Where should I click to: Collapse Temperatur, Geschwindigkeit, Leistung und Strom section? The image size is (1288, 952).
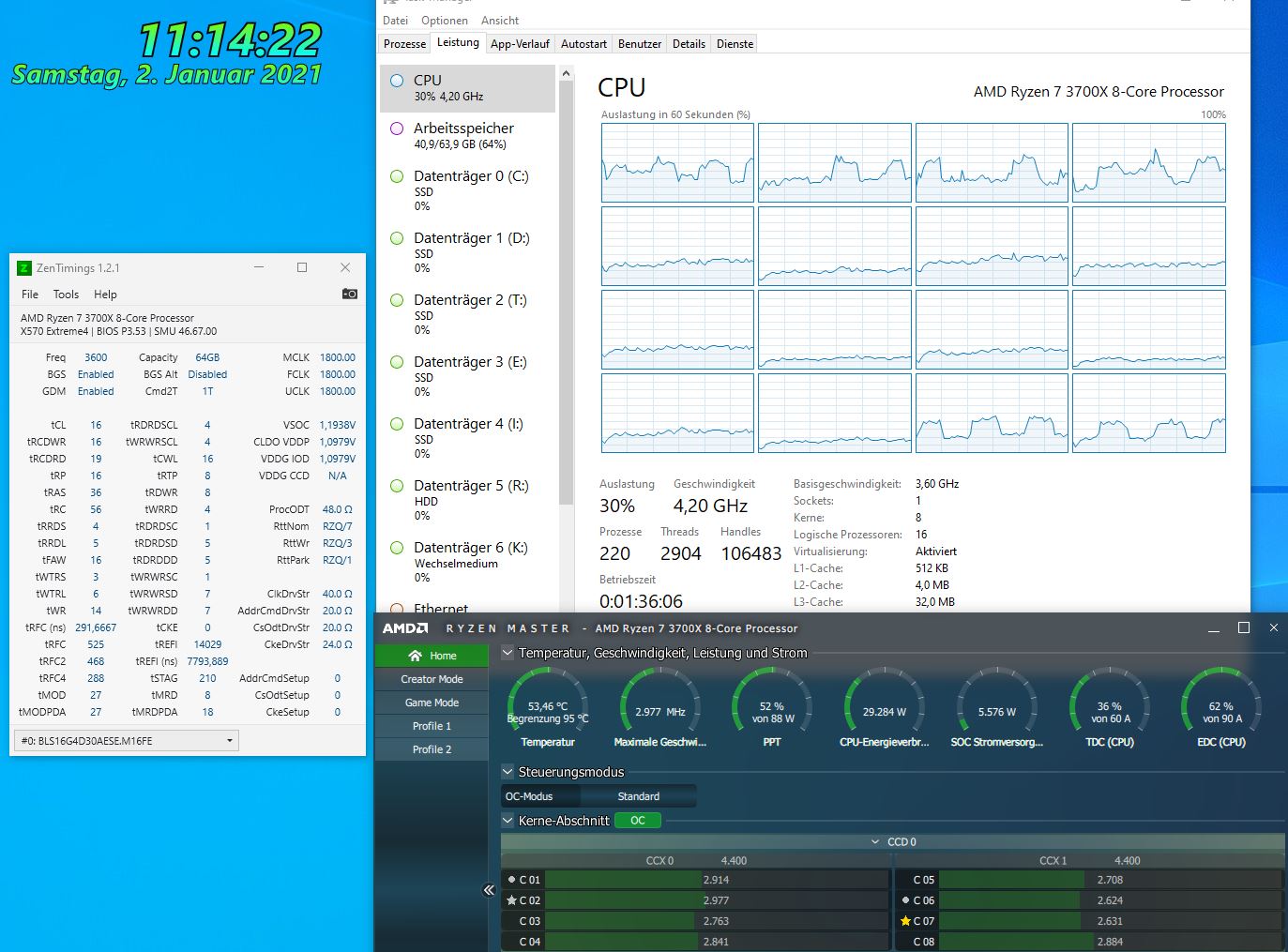(x=508, y=653)
